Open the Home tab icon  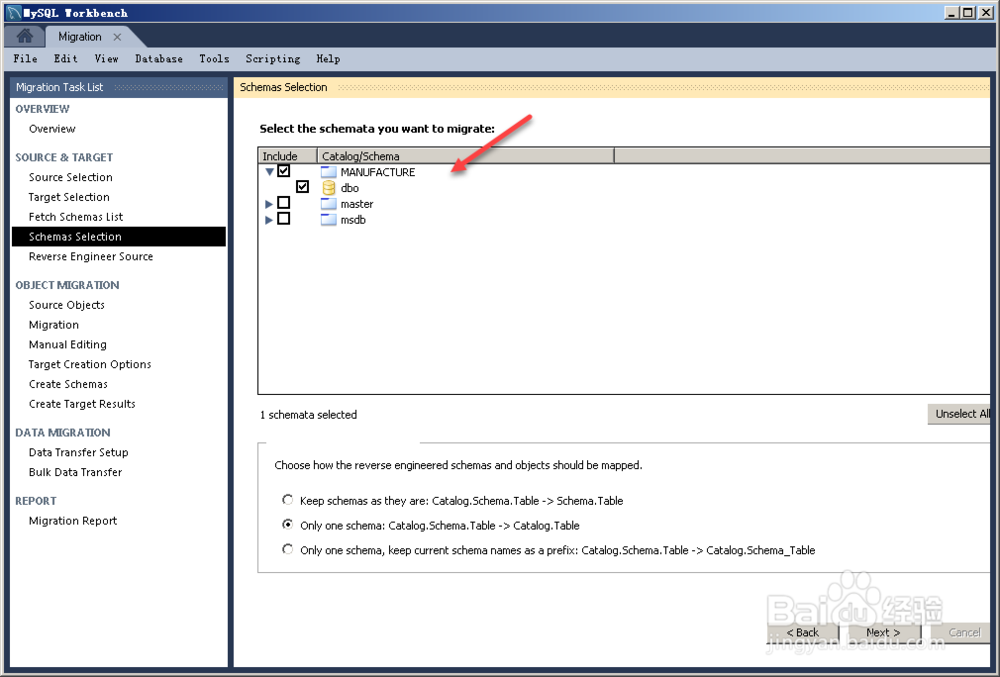coord(25,36)
